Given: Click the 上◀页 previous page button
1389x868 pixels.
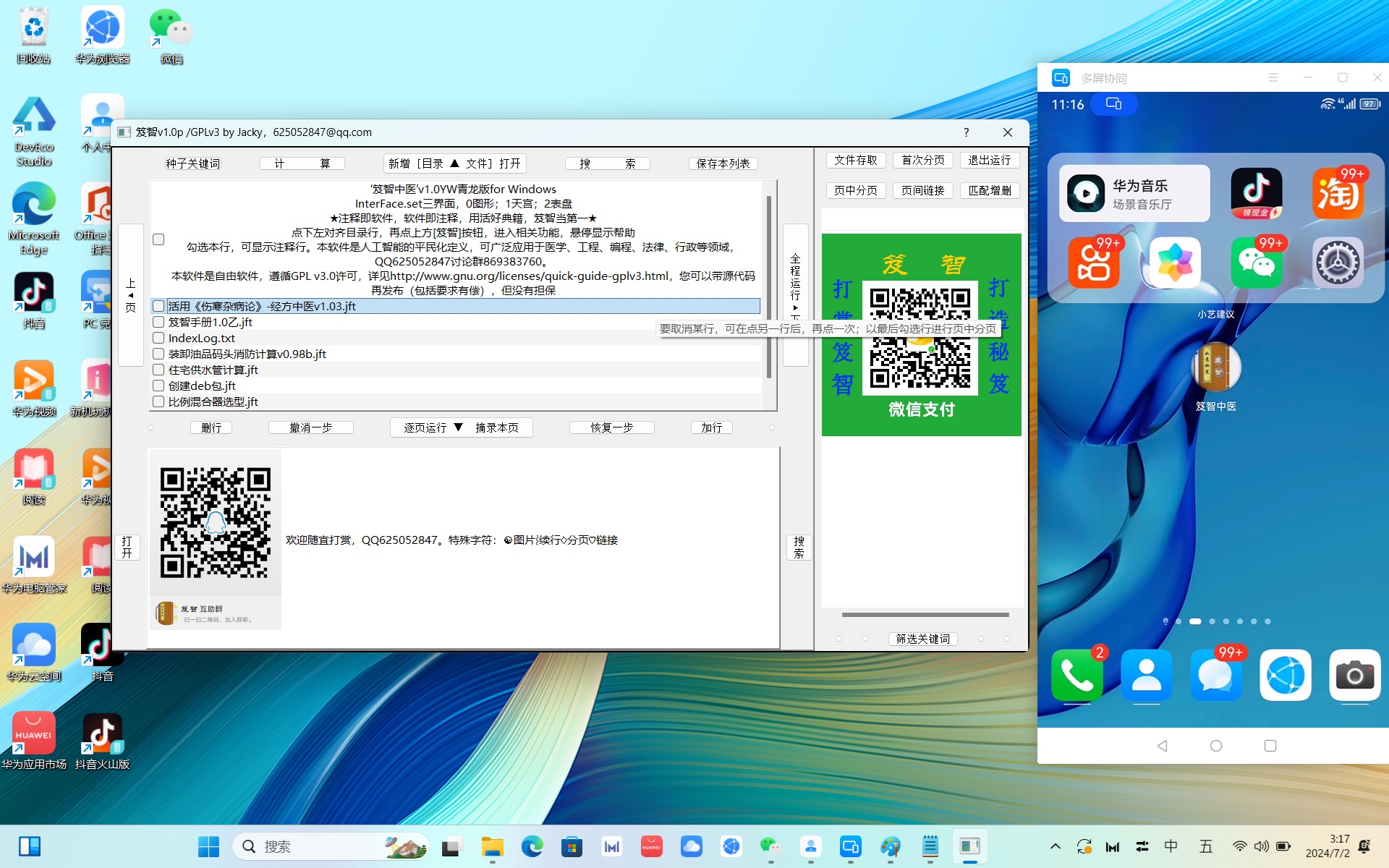Looking at the screenshot, I should (131, 295).
